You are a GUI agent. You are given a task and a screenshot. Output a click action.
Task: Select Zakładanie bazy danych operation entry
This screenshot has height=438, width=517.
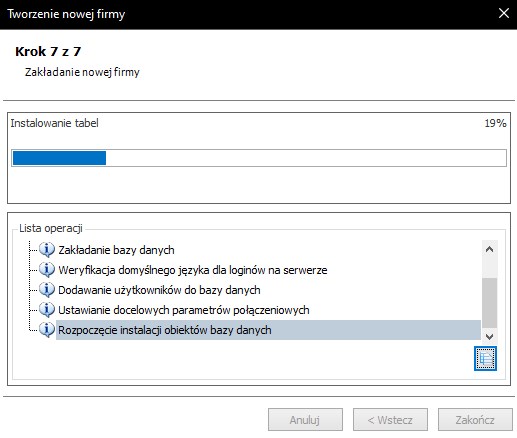116,250
